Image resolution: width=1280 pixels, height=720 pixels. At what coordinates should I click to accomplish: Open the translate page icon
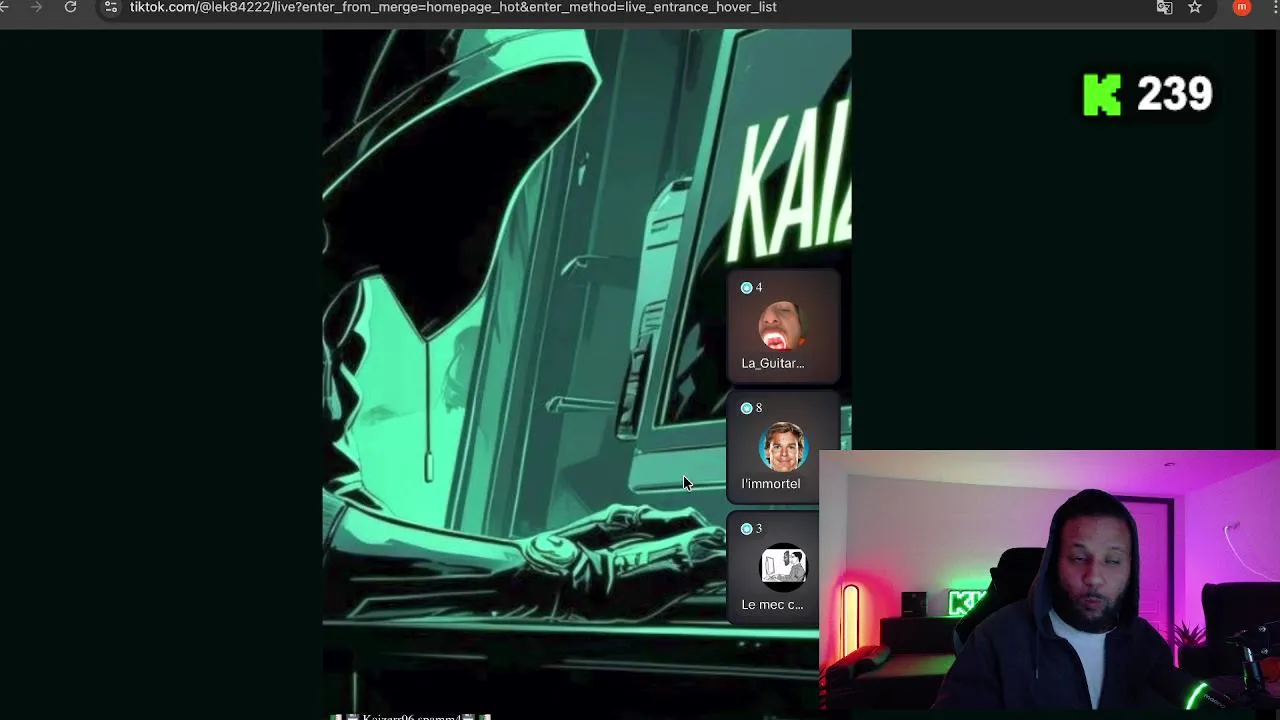1164,7
